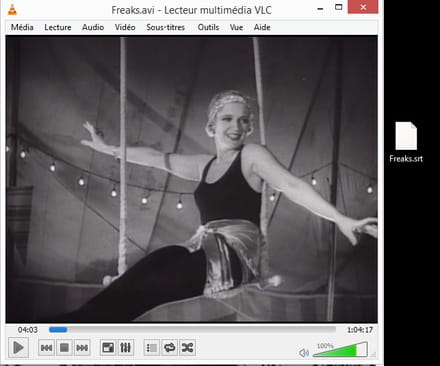The height and width of the screenshot is (366, 440).
Task: Seek within the playback progress bar
Action: 192,330
